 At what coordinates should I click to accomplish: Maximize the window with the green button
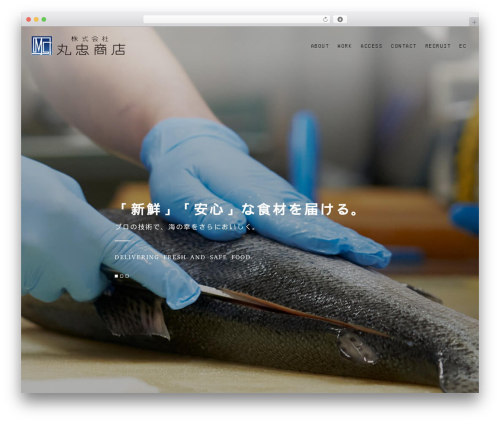pos(44,20)
